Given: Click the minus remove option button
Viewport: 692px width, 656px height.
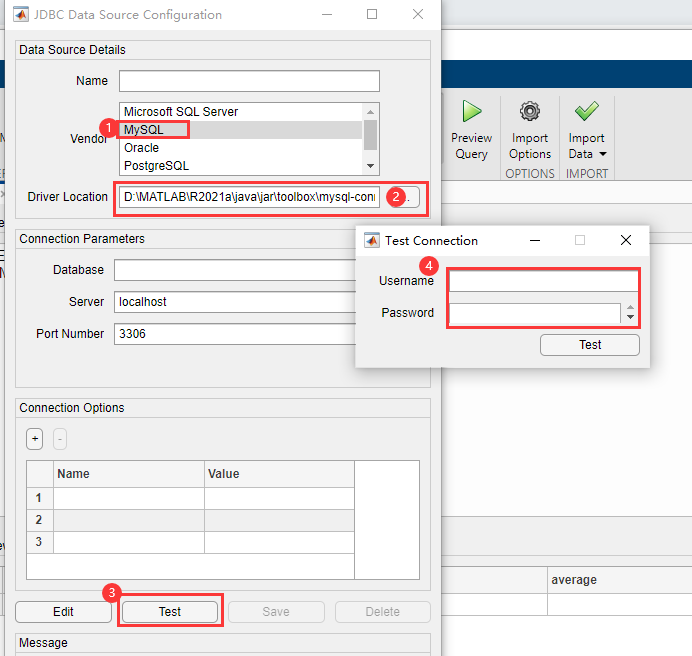Looking at the screenshot, I should [60, 439].
